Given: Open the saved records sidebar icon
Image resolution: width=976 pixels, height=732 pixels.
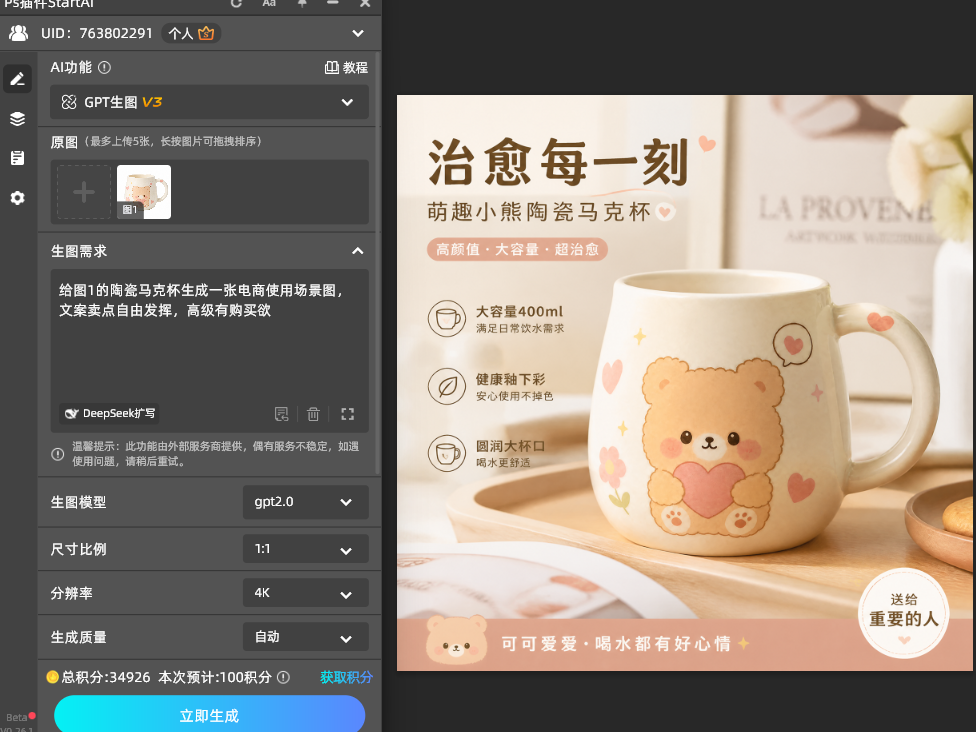Looking at the screenshot, I should tap(17, 158).
